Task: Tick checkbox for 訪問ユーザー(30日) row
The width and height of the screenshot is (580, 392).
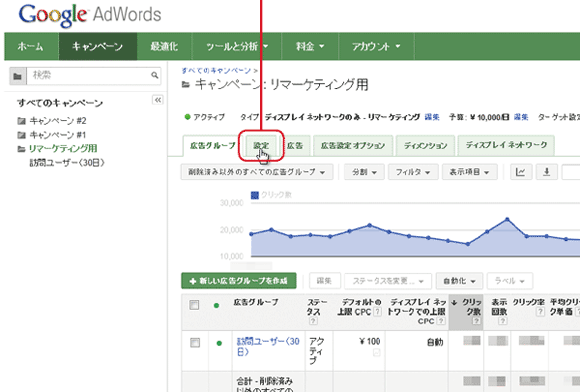Action: pyautogui.click(x=195, y=343)
